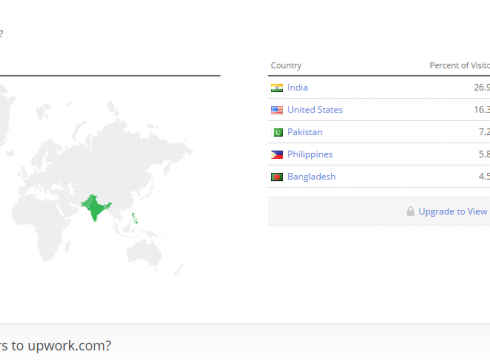Viewport: 490px width, 360px height.
Task: Click the lock icon beside Upgrade to View
Action: pyautogui.click(x=410, y=211)
